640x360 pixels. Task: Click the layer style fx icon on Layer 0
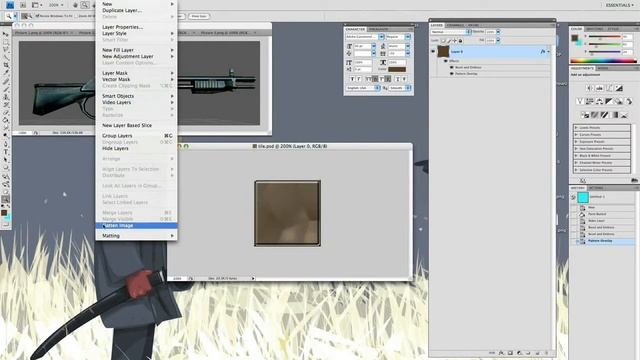click(x=542, y=52)
